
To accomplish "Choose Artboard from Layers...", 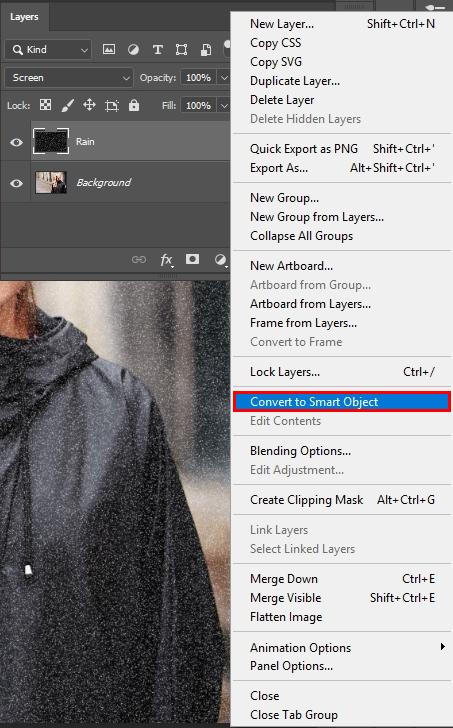I will click(x=310, y=304).
